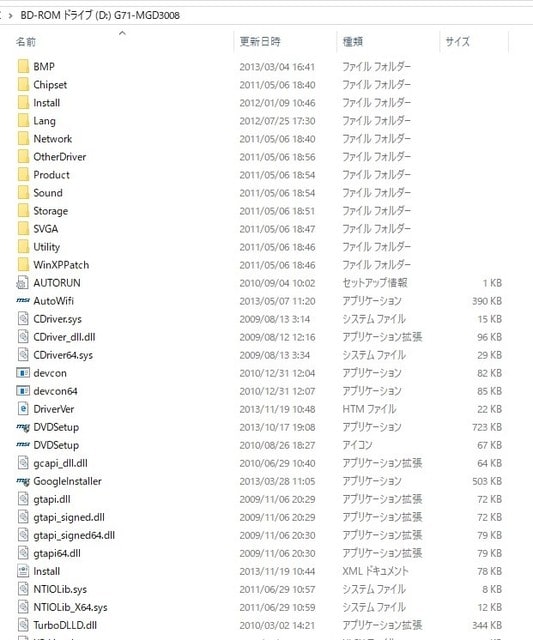
Task: Sort by the 種類 column header
Action: pyautogui.click(x=353, y=42)
